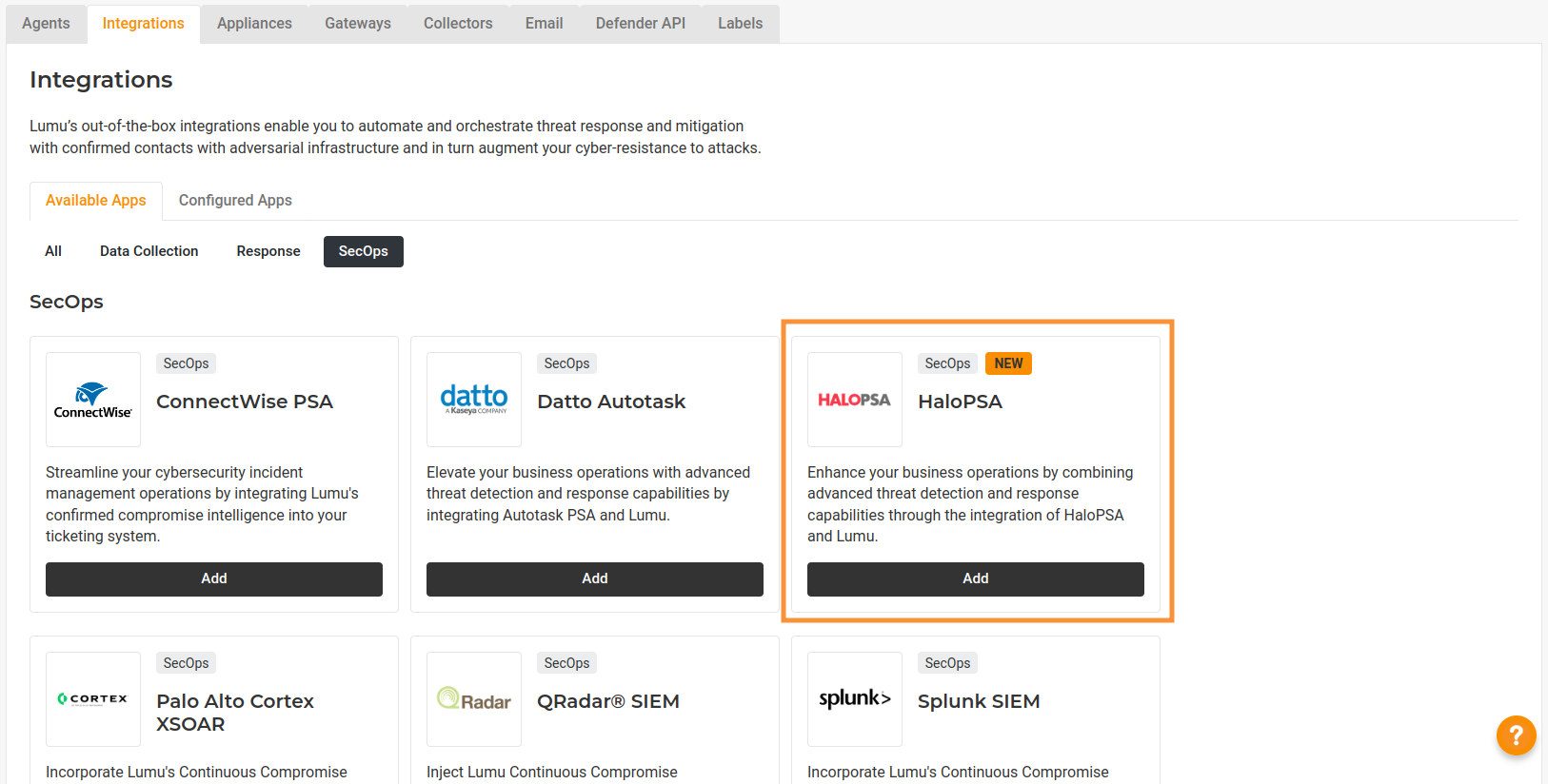Screen dimensions: 1548x784
Task: Filter apps by Response category
Action: (268, 251)
